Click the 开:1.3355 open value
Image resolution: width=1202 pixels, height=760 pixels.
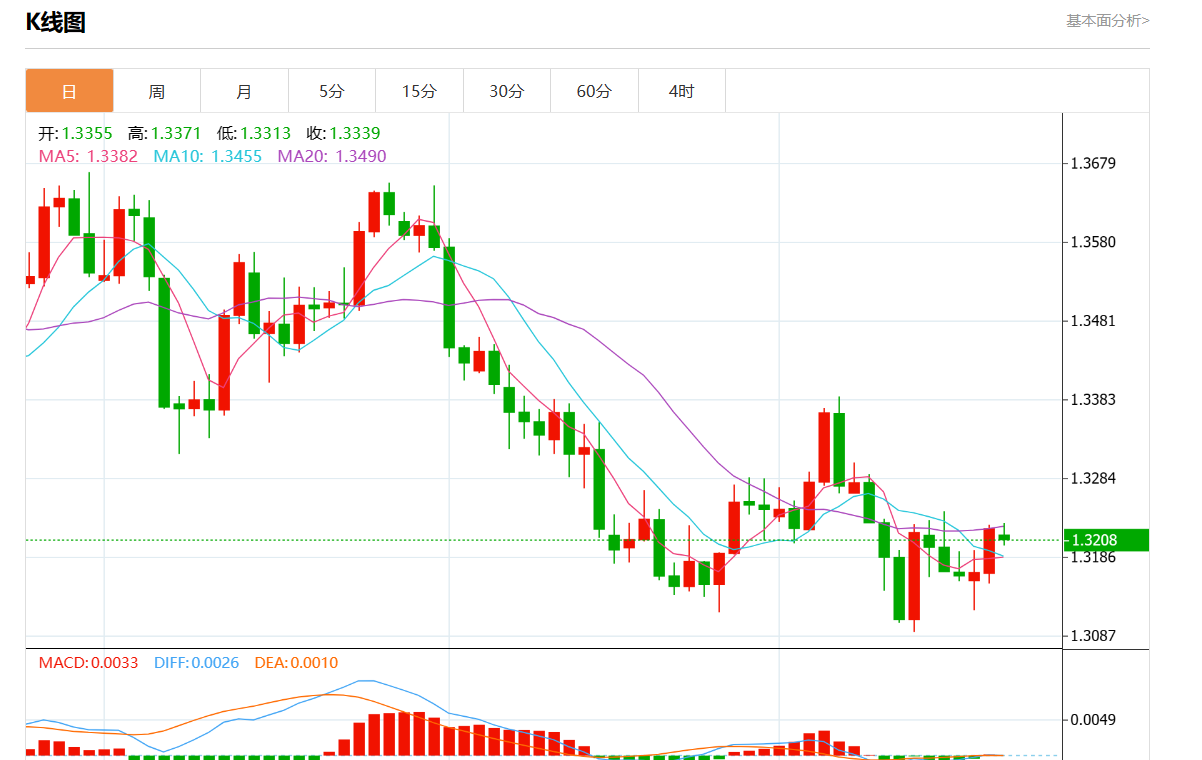75,133
